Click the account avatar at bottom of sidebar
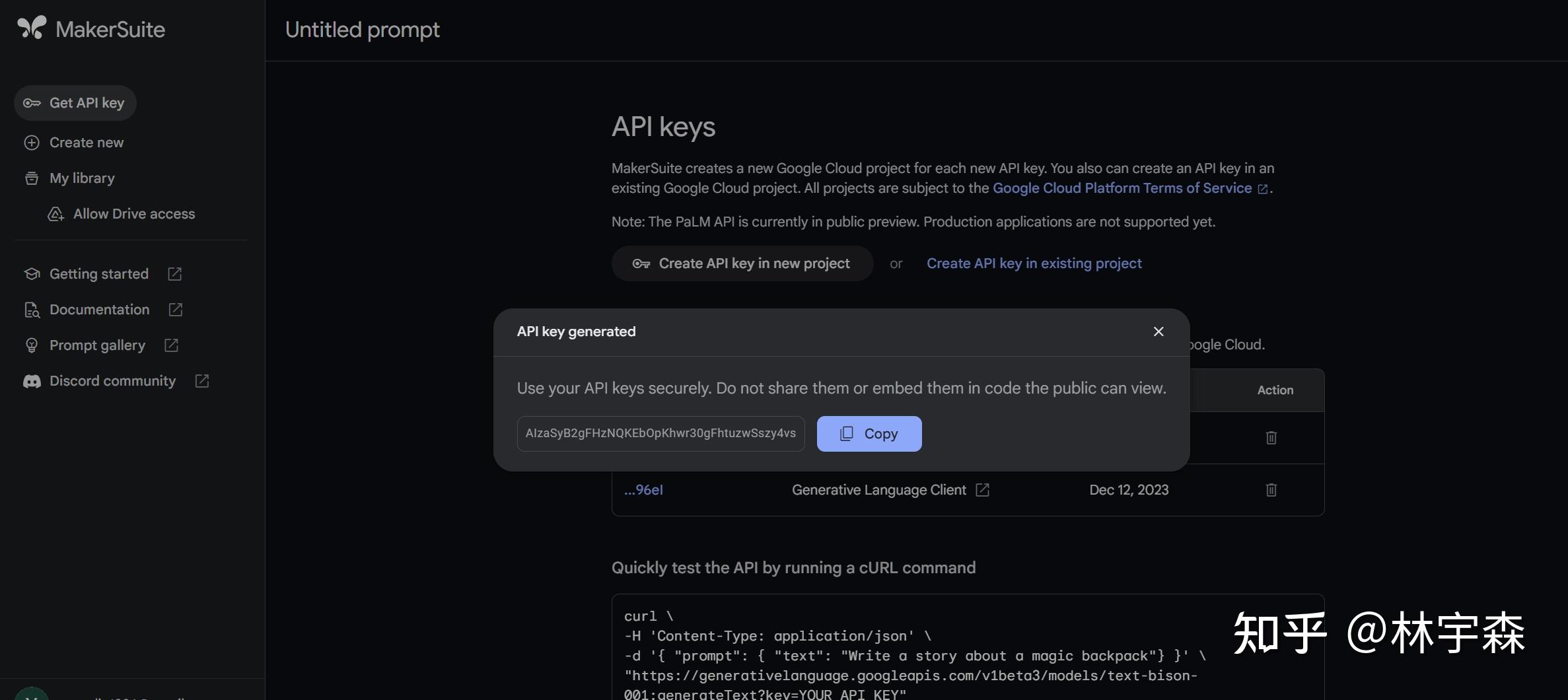1568x700 pixels. pos(32,694)
